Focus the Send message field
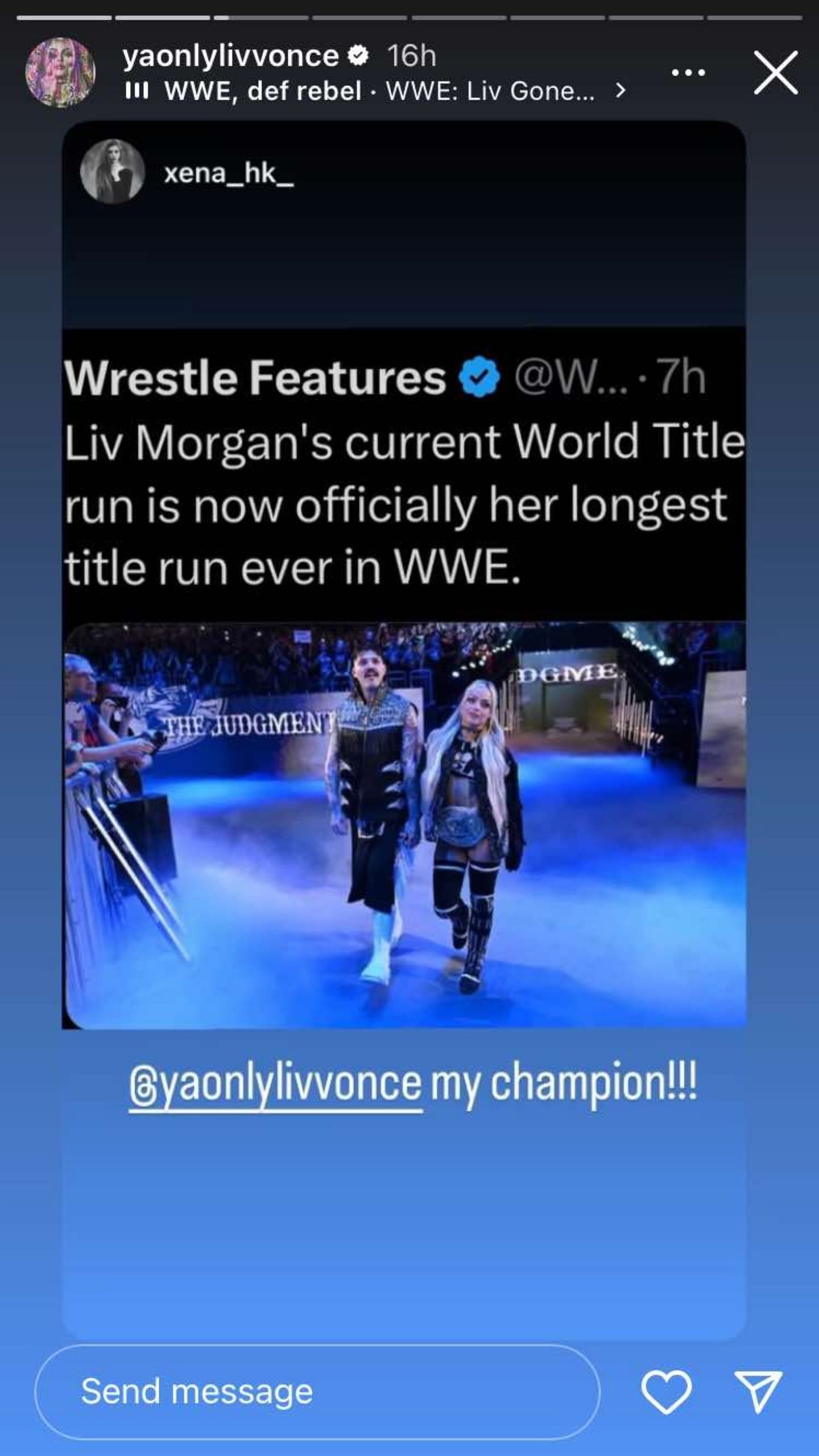This screenshot has height=1456, width=819. point(317,1392)
